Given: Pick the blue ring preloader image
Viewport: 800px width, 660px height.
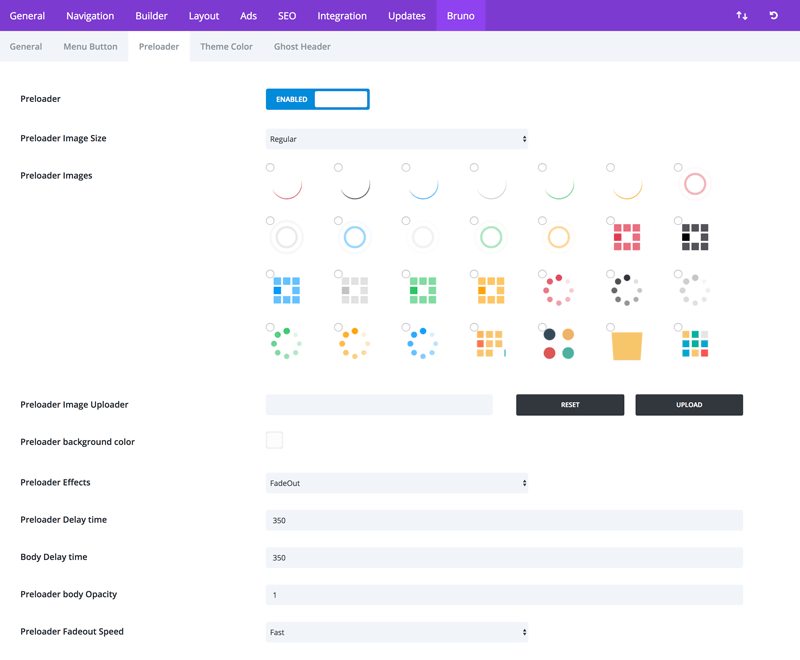Looking at the screenshot, I should click(x=355, y=237).
